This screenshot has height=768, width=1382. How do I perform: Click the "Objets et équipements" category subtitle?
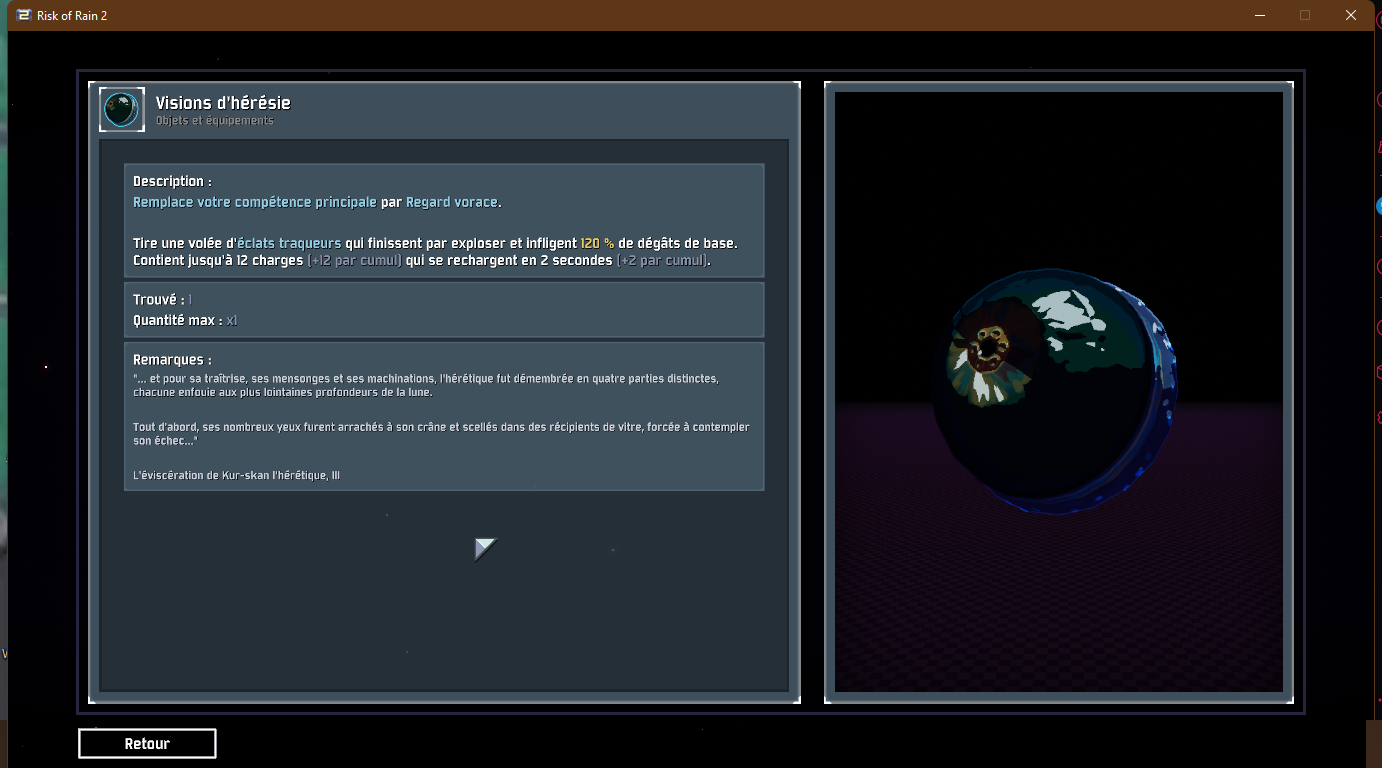coord(214,121)
